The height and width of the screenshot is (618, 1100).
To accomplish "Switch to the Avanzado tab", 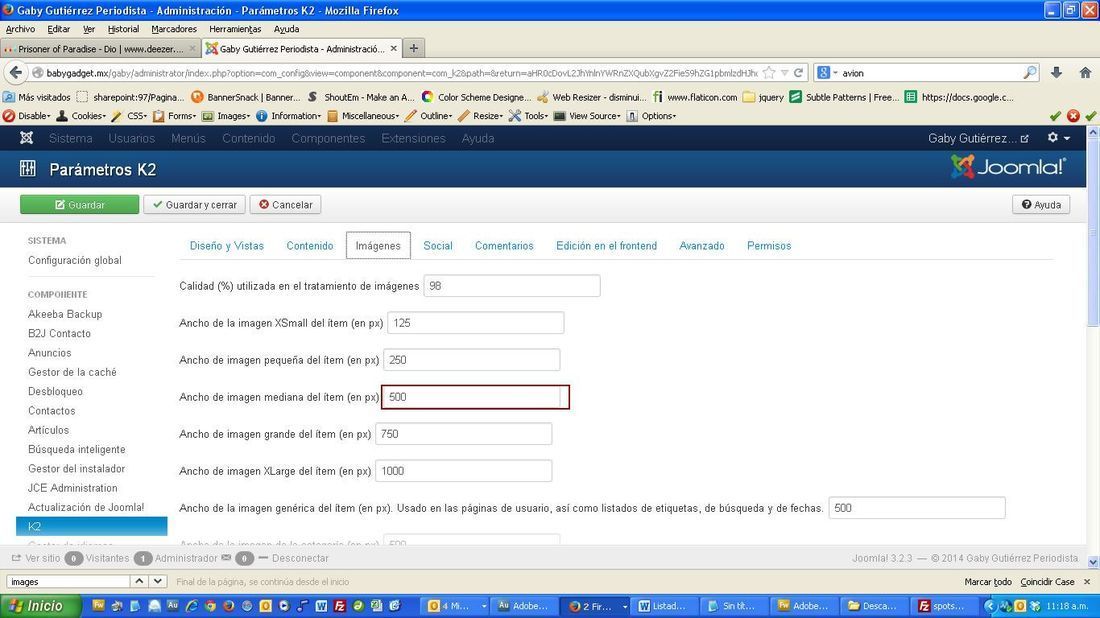I will point(702,246).
